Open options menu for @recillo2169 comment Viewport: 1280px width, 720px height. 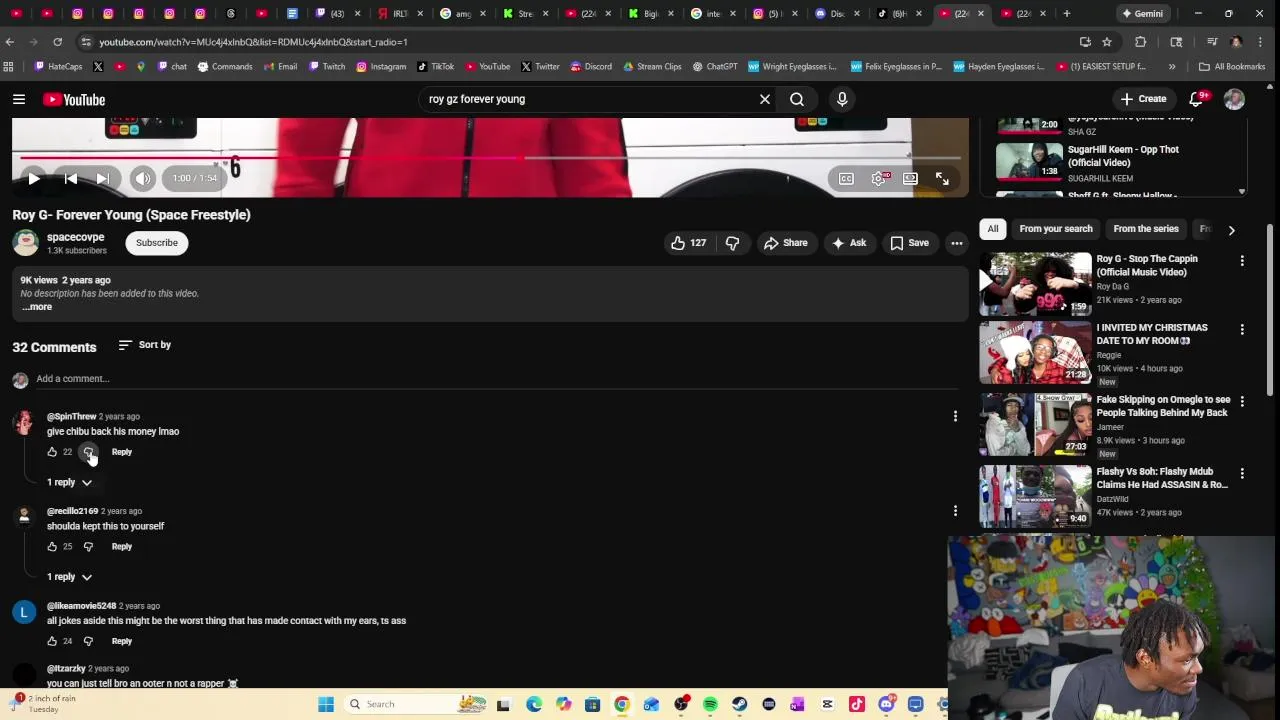point(955,511)
